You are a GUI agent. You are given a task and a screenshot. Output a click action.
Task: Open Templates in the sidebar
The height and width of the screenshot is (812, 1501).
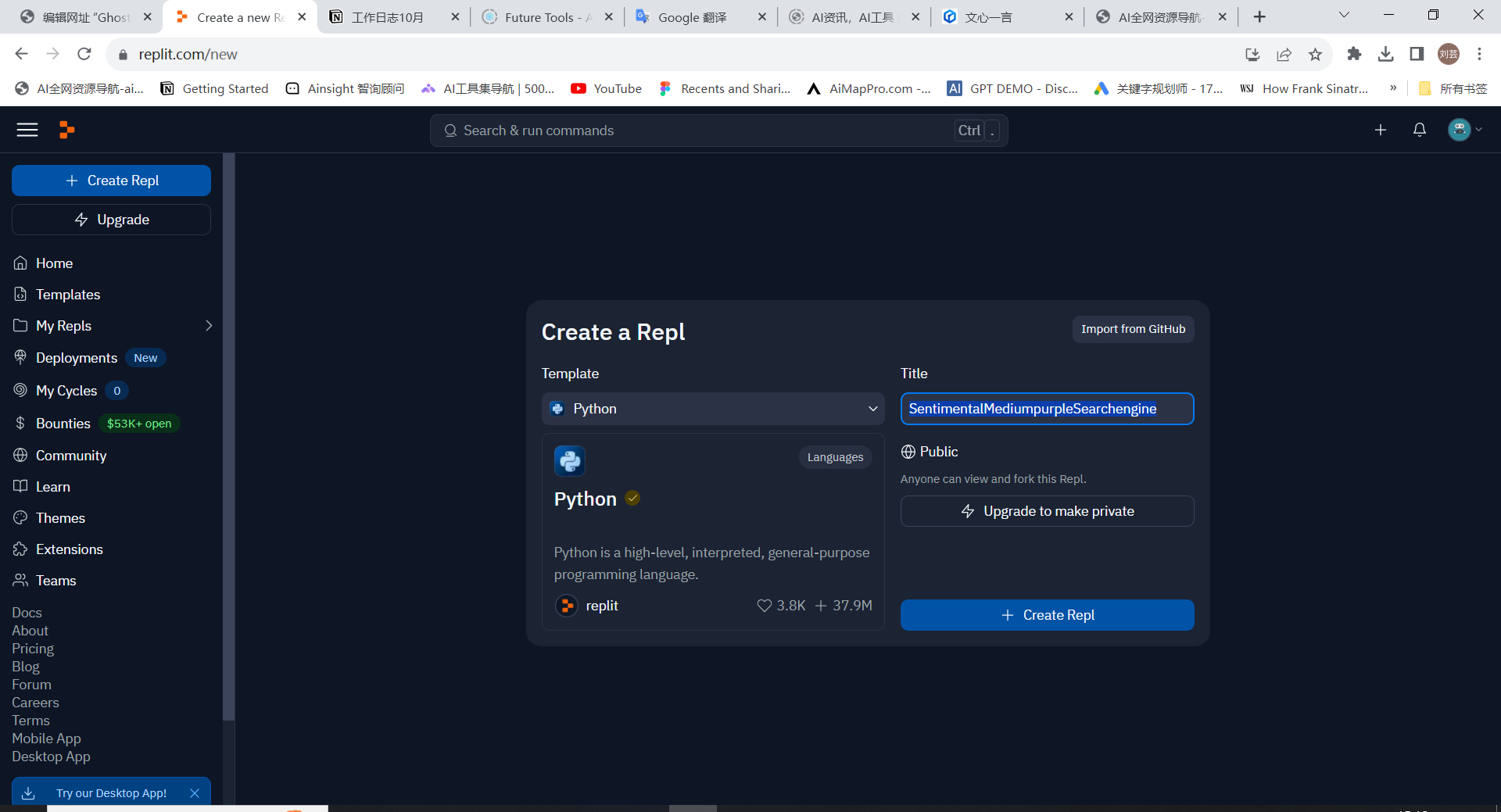(68, 295)
